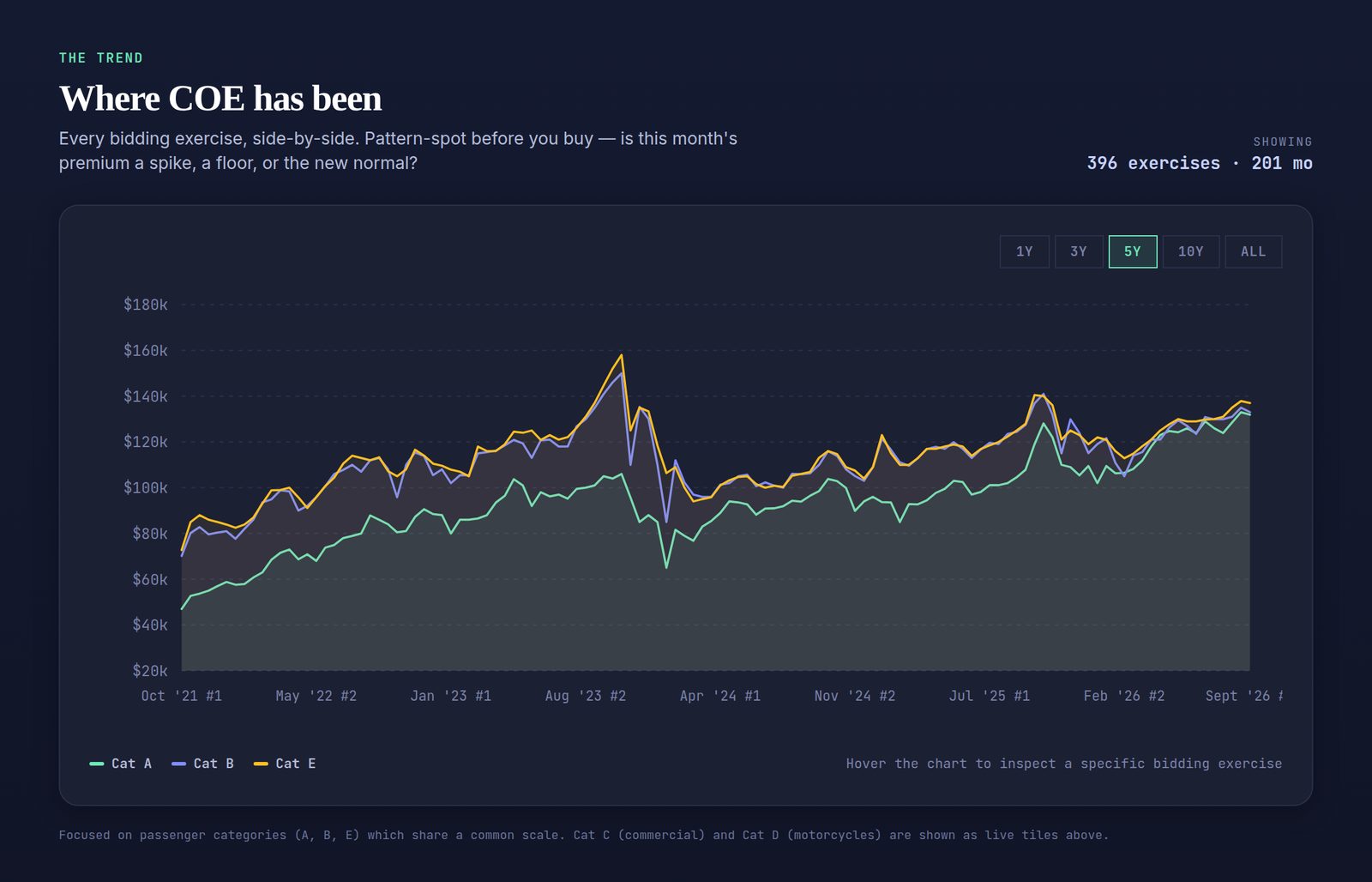Viewport: 1372px width, 882px height.
Task: Click the Cat E yellow legend swatch
Action: click(x=261, y=764)
